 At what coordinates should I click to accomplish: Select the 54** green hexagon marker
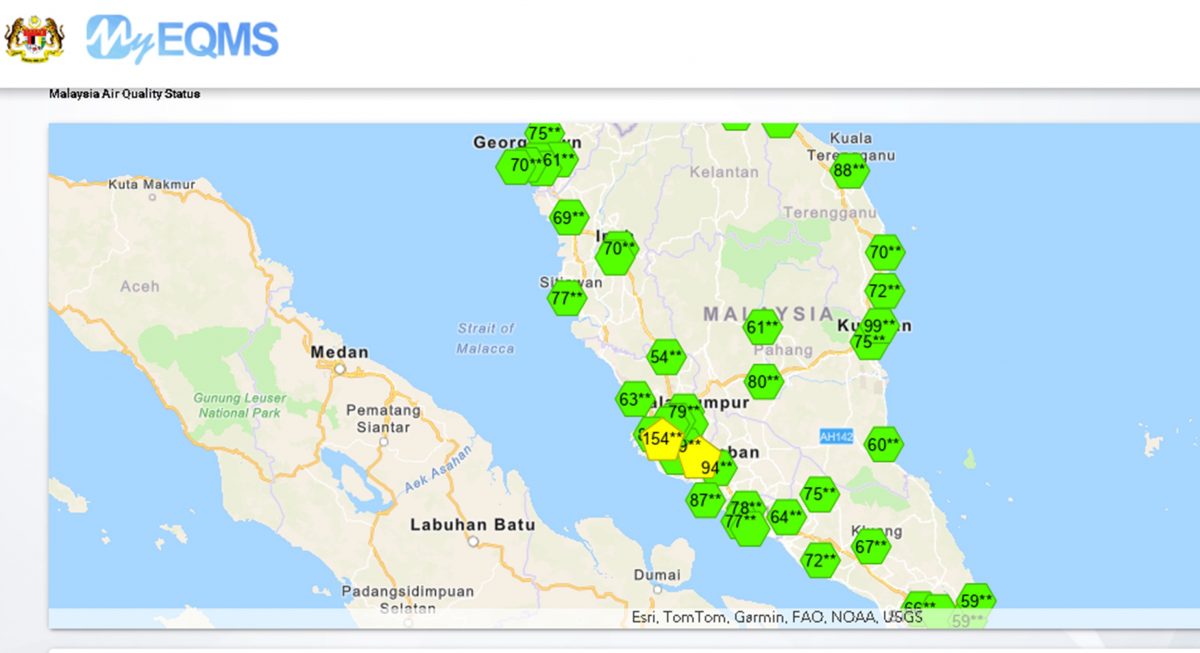pyautogui.click(x=666, y=357)
